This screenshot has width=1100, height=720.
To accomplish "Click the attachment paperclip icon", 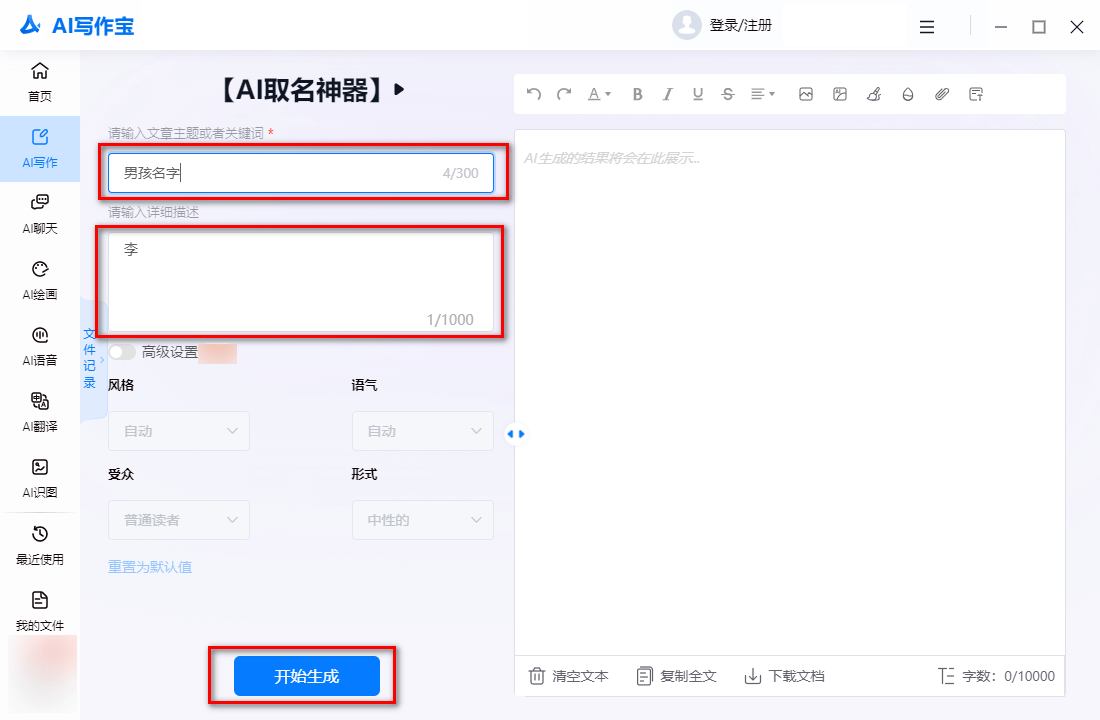I will pyautogui.click(x=942, y=94).
